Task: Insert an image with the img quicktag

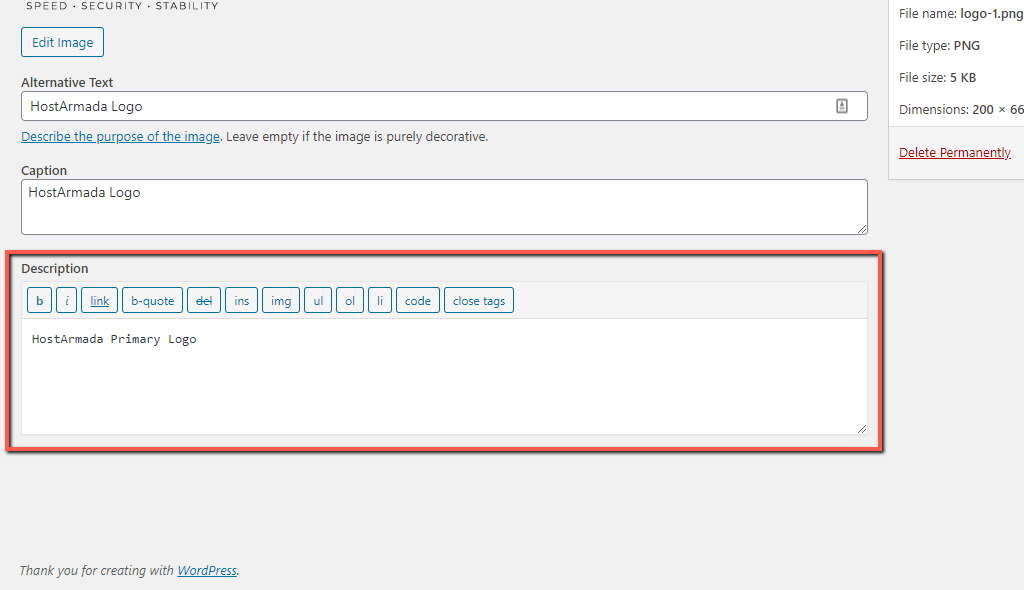Action: click(x=281, y=301)
